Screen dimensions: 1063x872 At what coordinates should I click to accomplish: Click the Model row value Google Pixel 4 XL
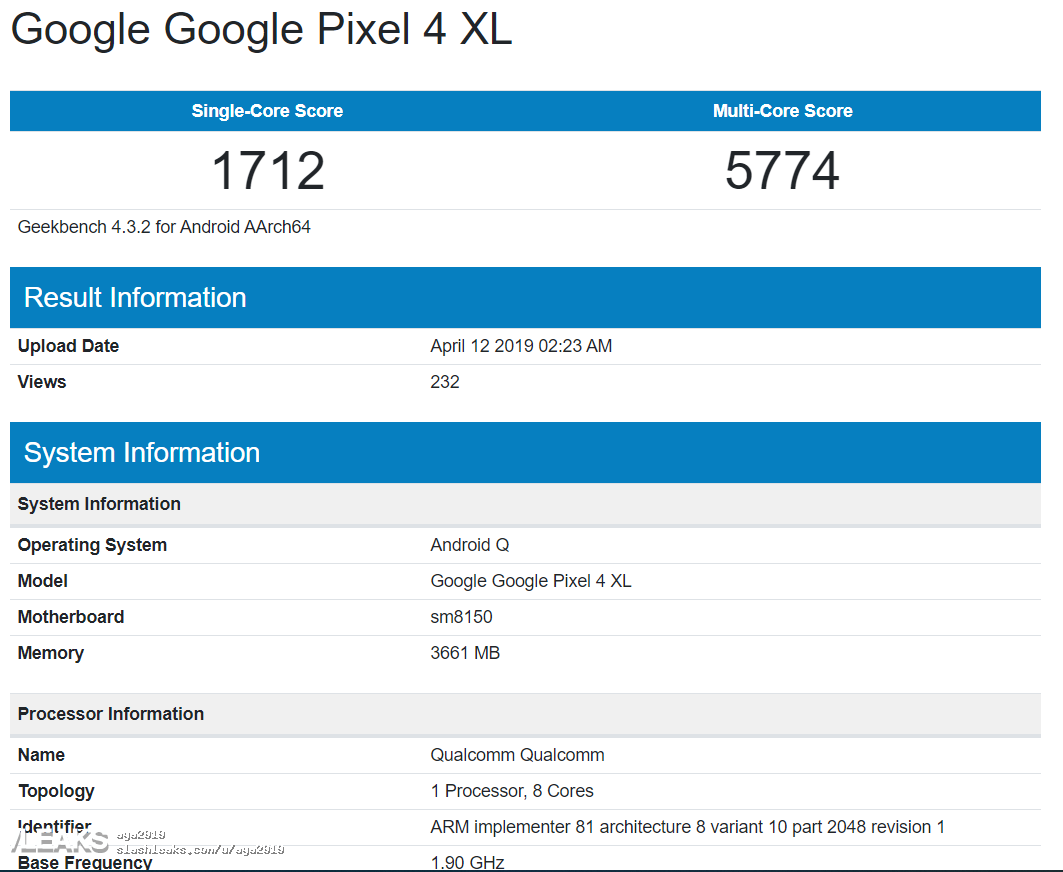[x=531, y=581]
